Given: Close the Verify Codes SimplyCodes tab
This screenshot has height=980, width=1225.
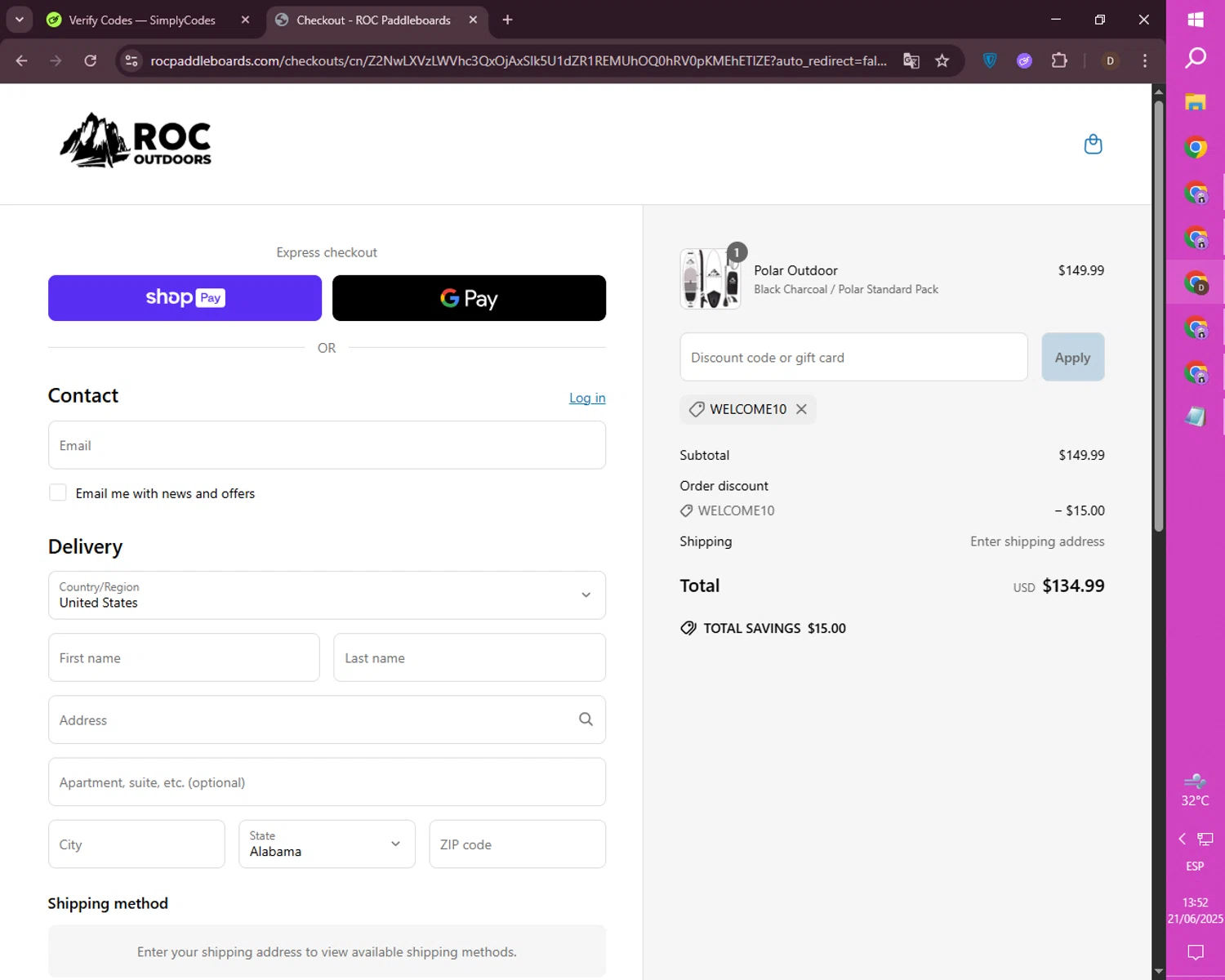Looking at the screenshot, I should pyautogui.click(x=245, y=20).
